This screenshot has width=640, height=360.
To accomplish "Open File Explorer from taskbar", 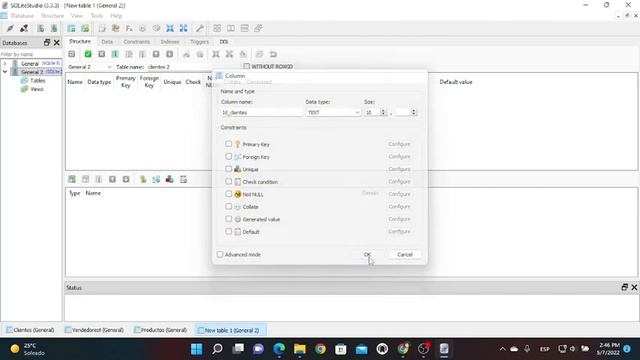I will tap(300, 349).
